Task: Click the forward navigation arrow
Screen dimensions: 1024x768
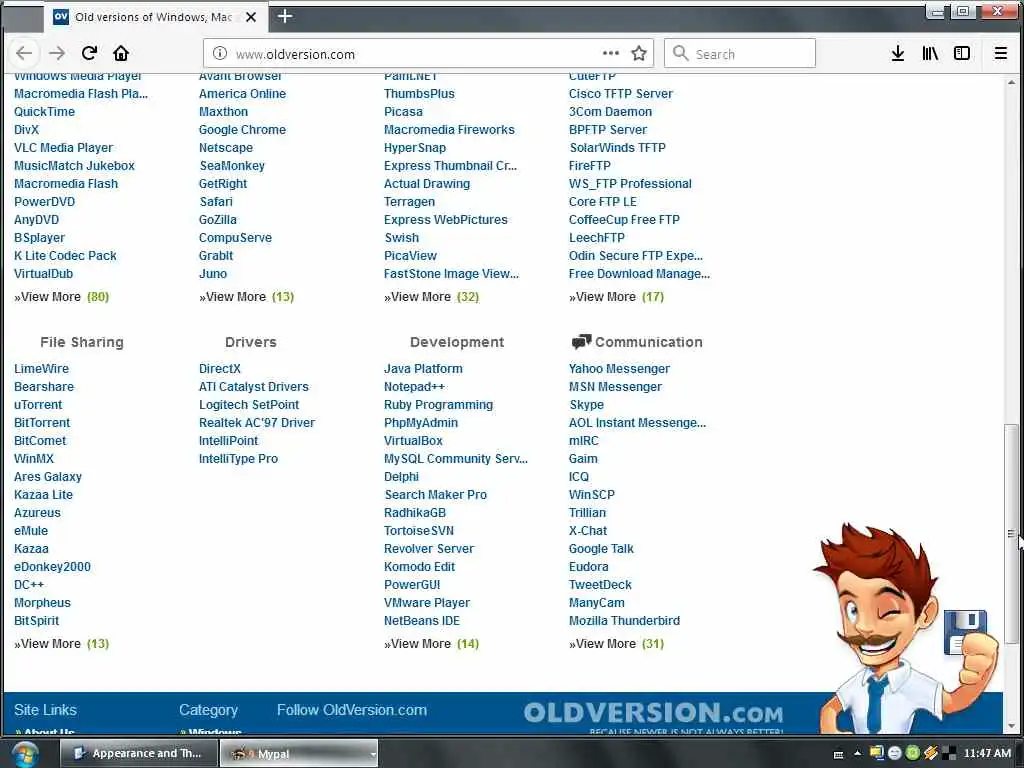Action: [x=57, y=54]
